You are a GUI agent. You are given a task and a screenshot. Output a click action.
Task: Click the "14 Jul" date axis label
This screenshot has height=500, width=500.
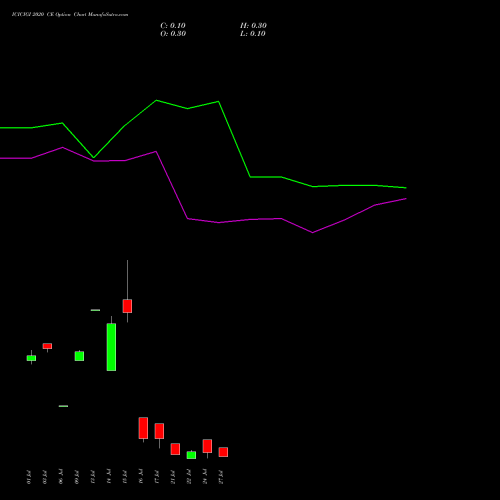pyautogui.click(x=109, y=477)
